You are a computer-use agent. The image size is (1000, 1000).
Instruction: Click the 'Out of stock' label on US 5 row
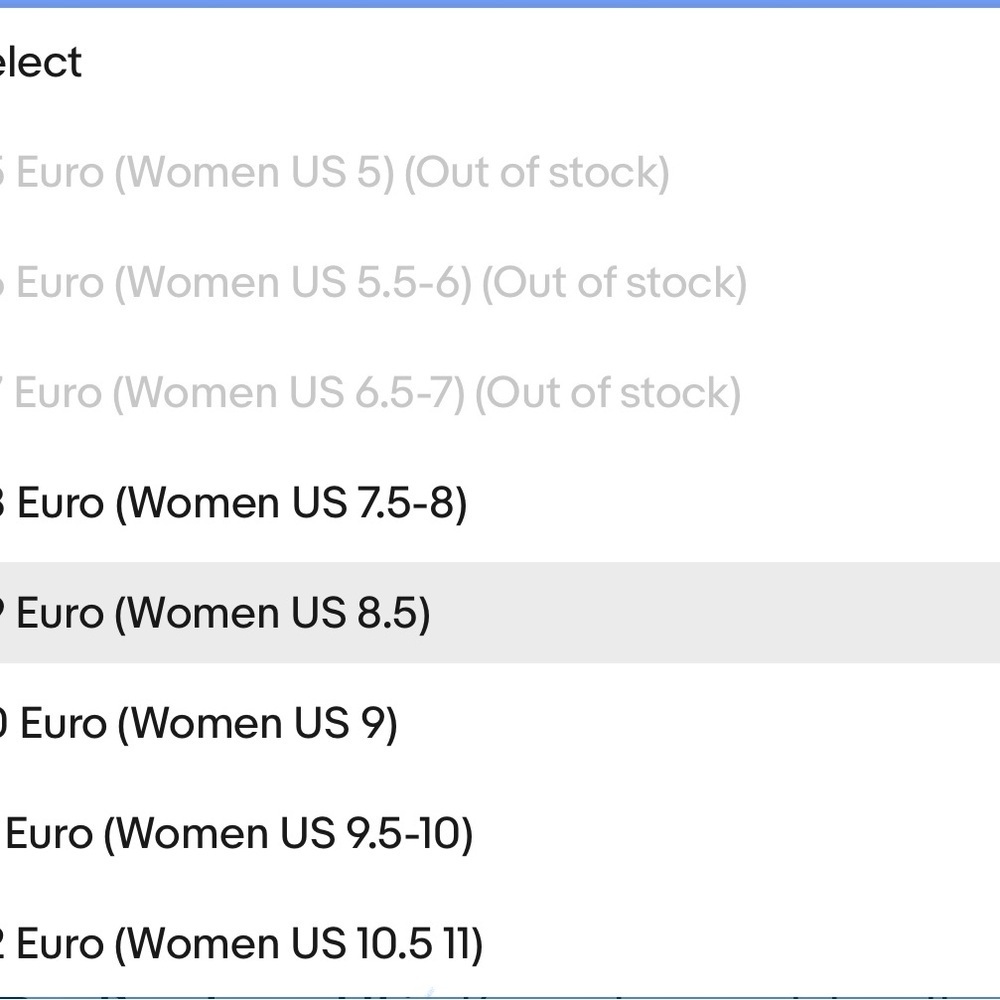[x=537, y=173]
